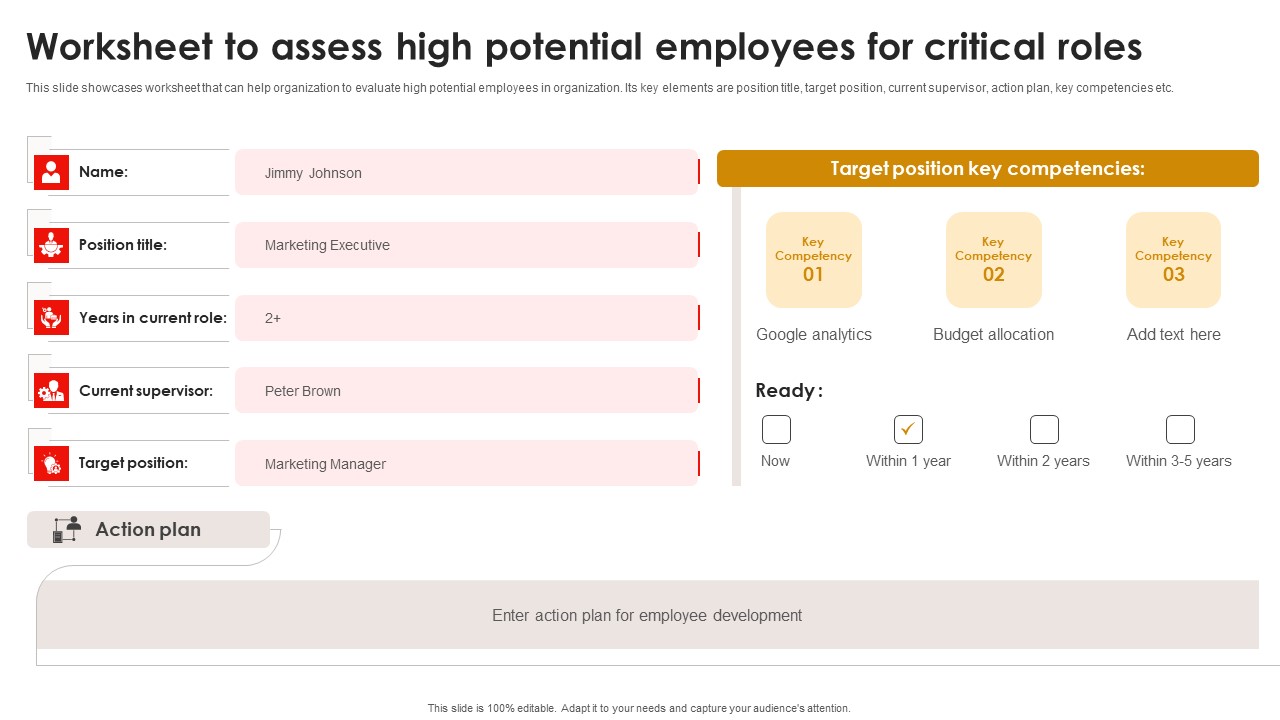The width and height of the screenshot is (1280, 720).
Task: Click the Key Competency 02 tile
Action: point(994,260)
